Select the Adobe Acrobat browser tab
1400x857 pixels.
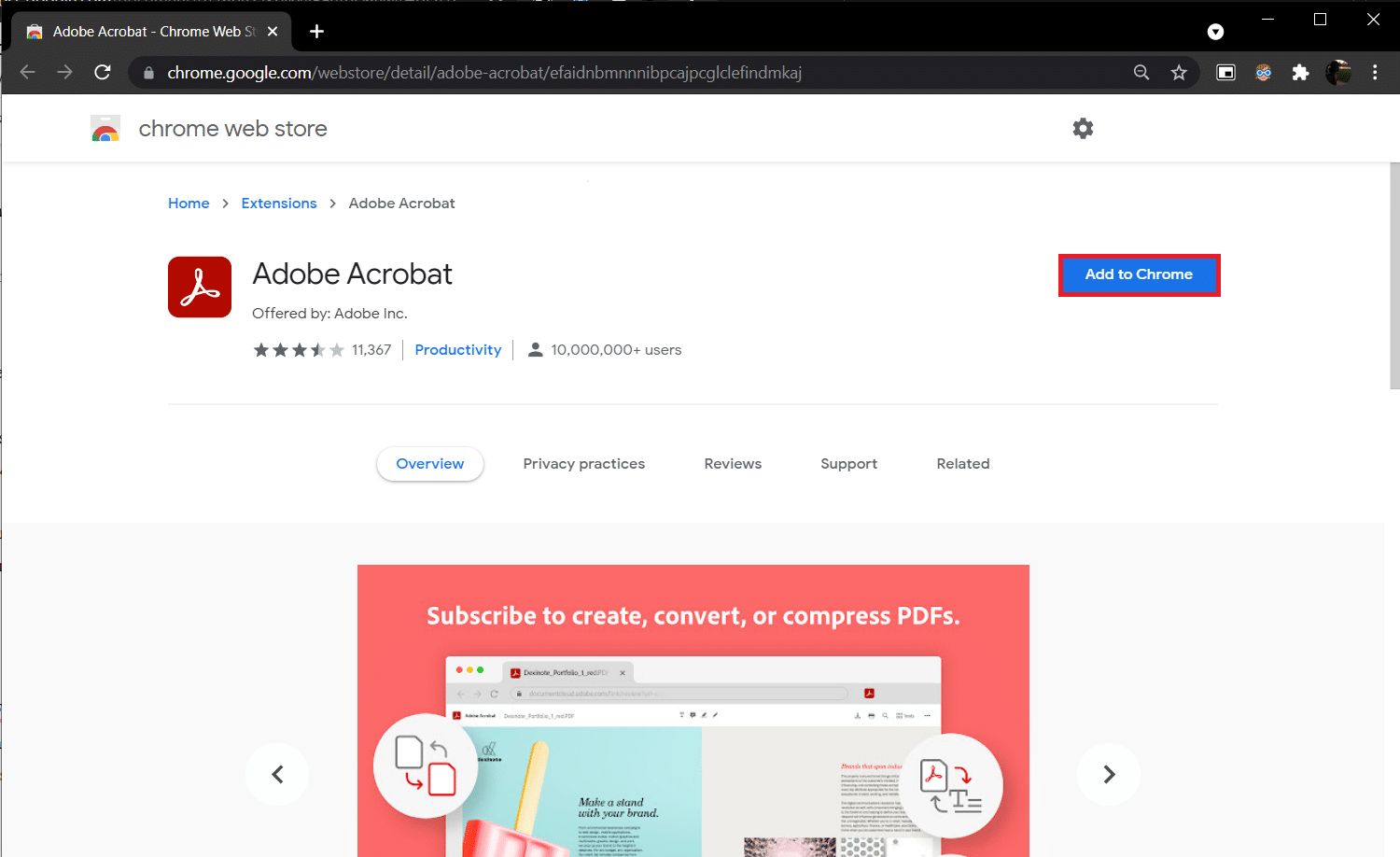152,32
